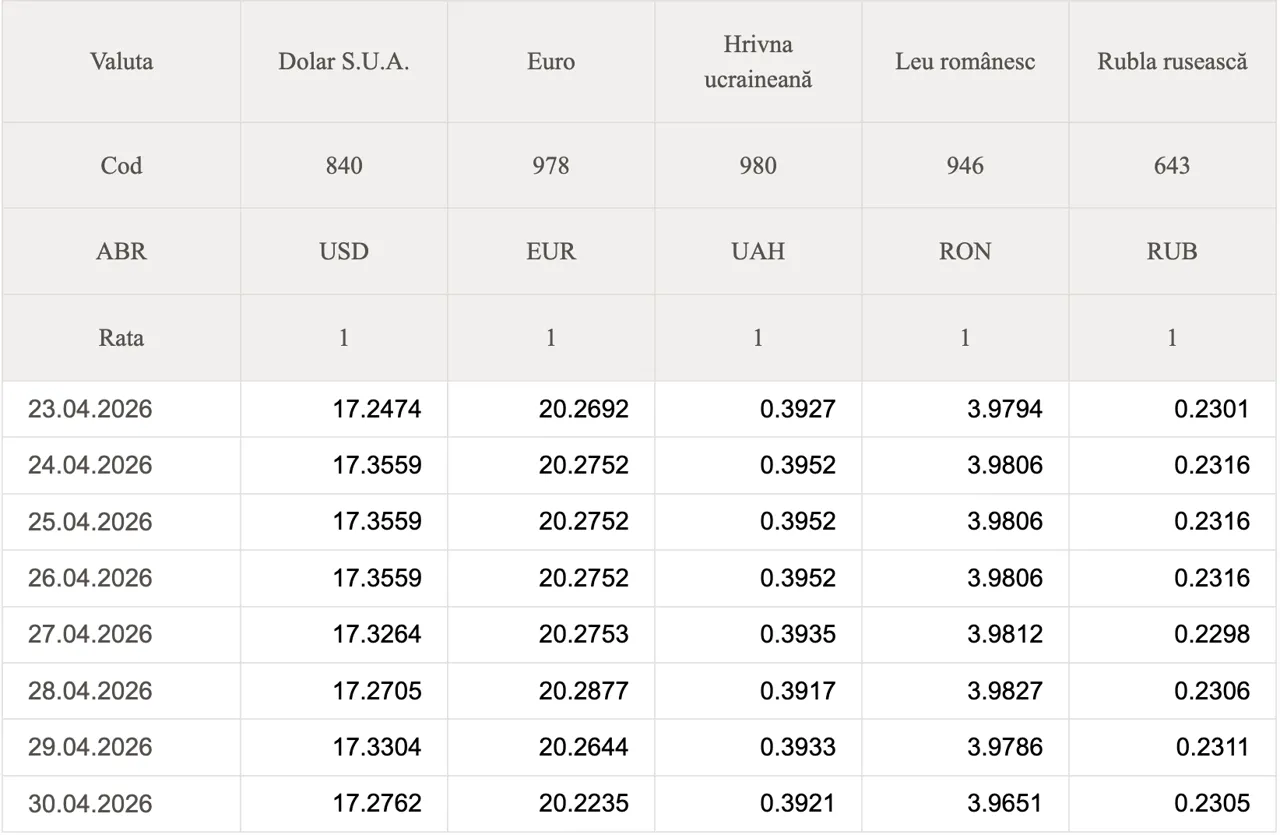Select the EUR rate 20.2877

pyautogui.click(x=584, y=690)
